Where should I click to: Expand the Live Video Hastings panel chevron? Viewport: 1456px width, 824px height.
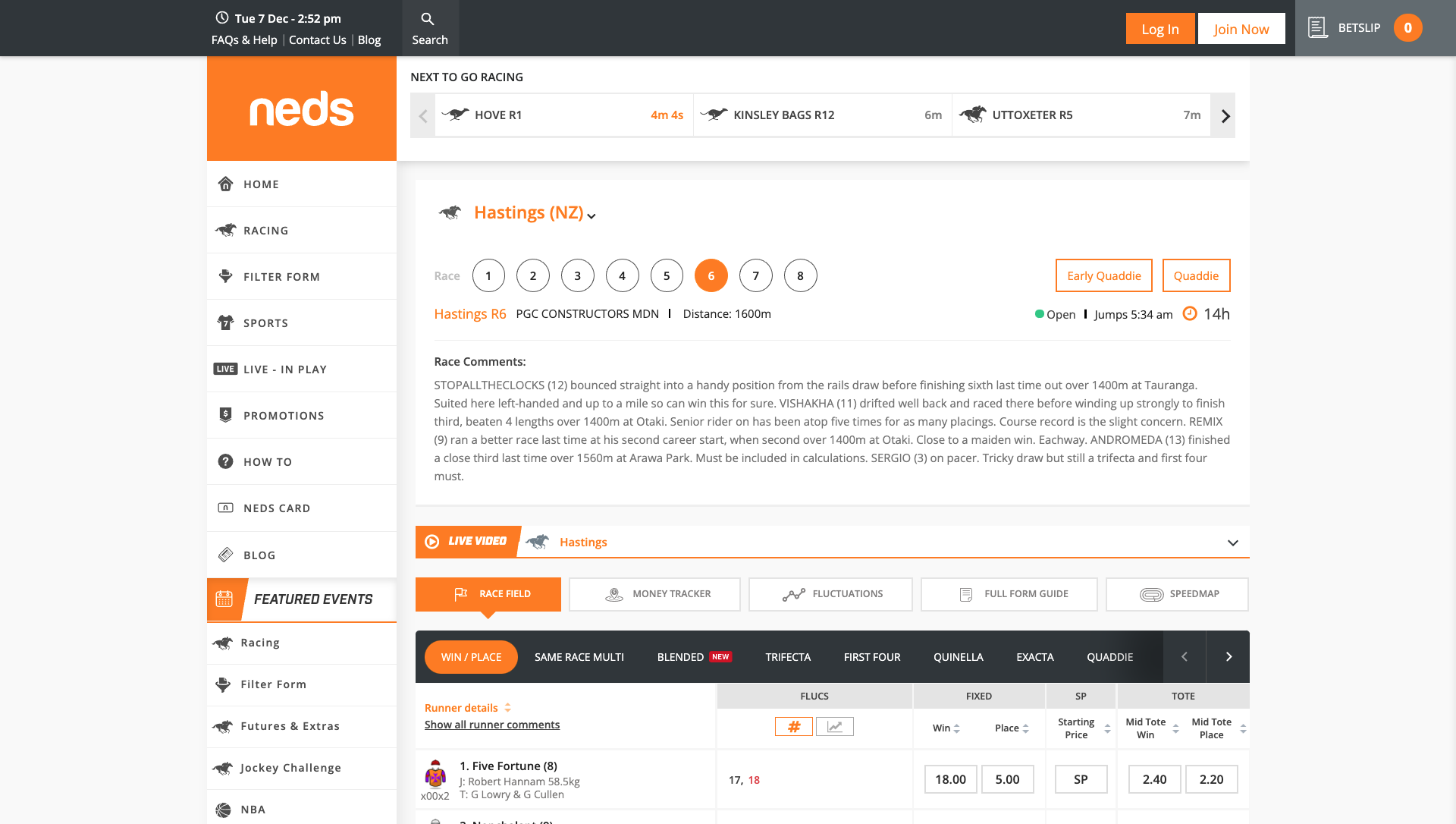click(1233, 543)
